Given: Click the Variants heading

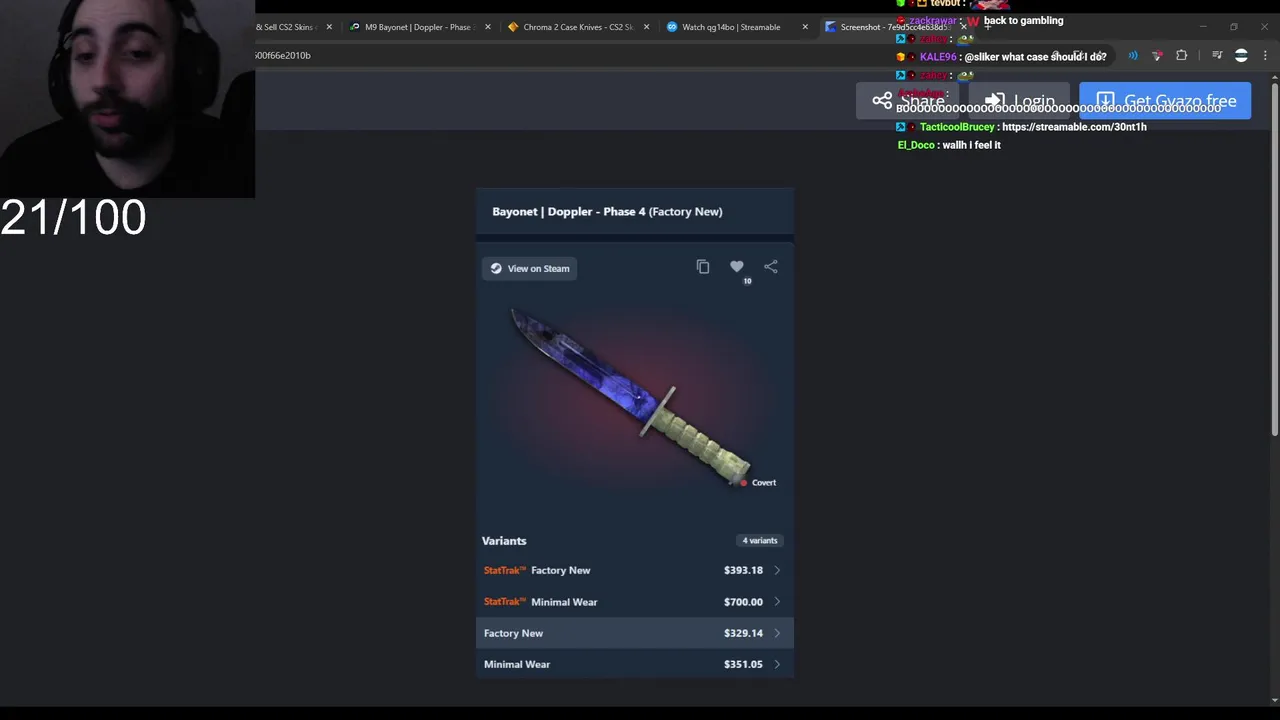Looking at the screenshot, I should pos(504,541).
